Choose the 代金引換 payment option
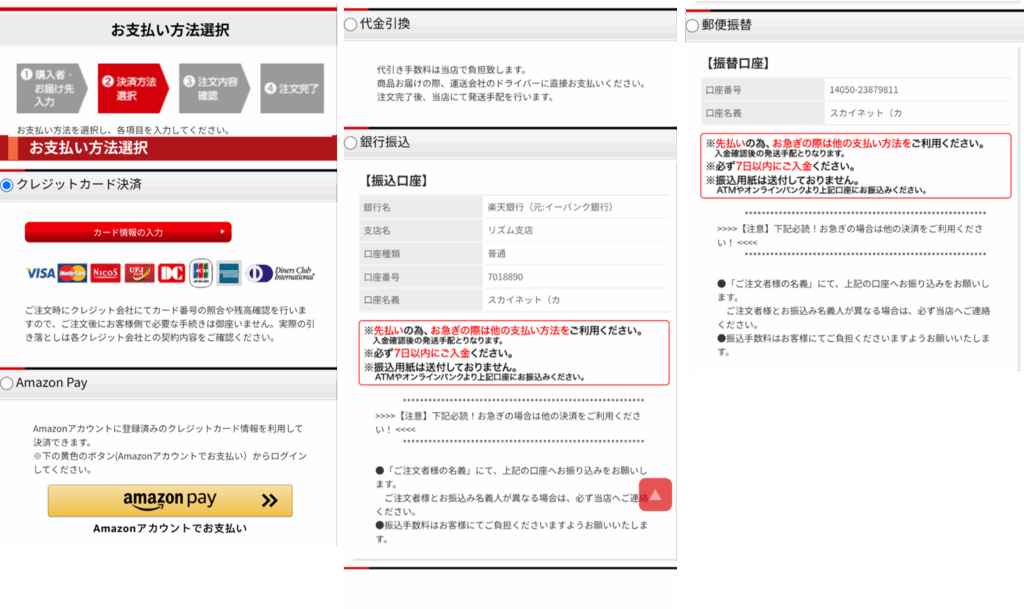The image size is (1024, 609). pos(350,24)
